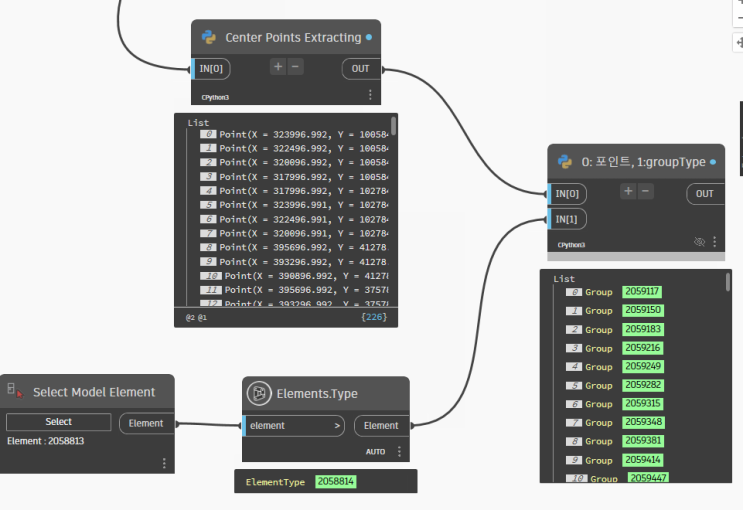Screen dimensions: 743x510
Task: Toggle preview hidden eye icon on groupType node
Action: coord(699,242)
